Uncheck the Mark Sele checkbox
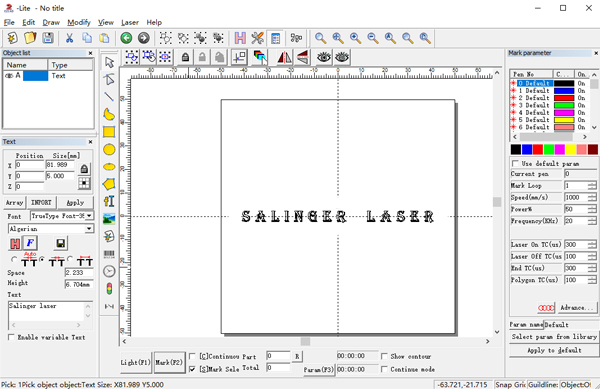Image resolution: width=600 pixels, height=389 pixels. (192, 369)
